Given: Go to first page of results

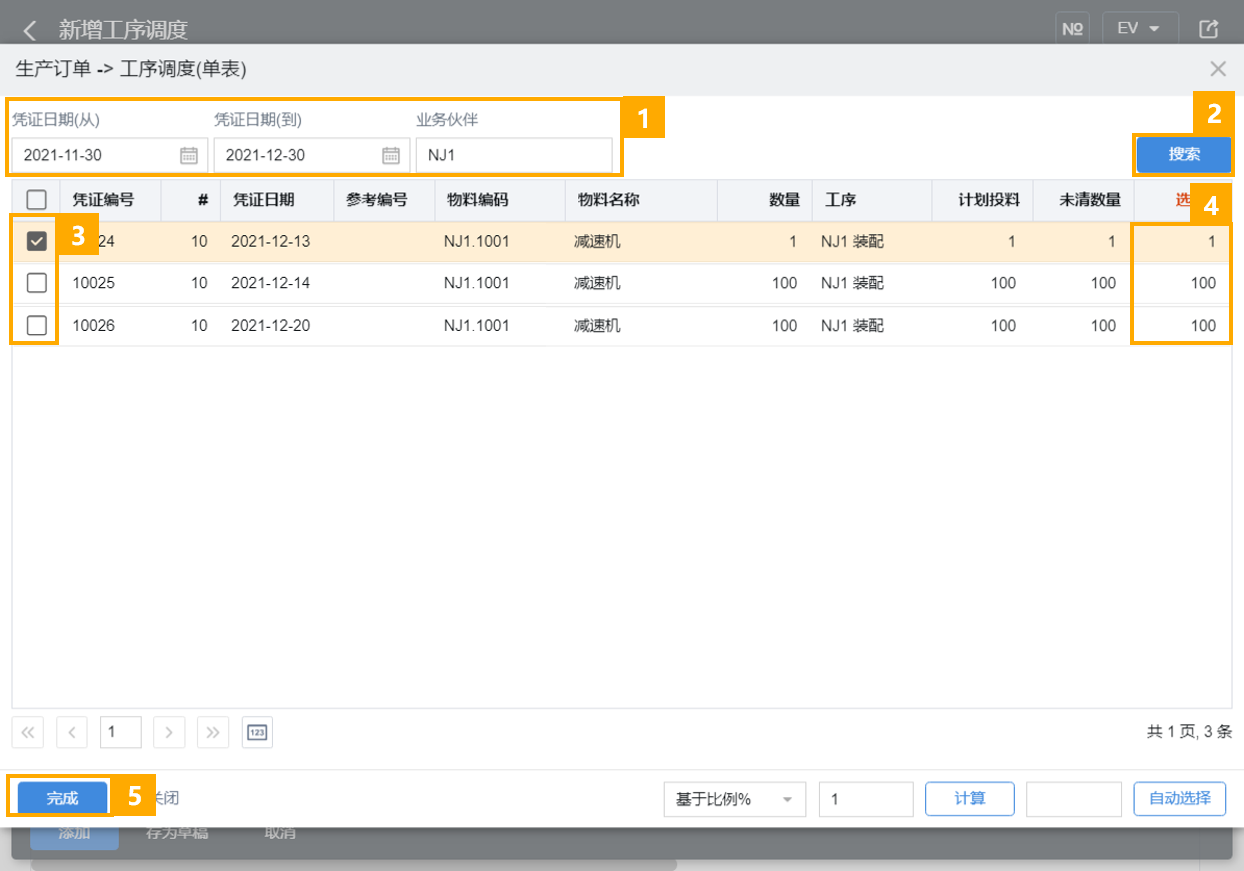Looking at the screenshot, I should tap(28, 732).
